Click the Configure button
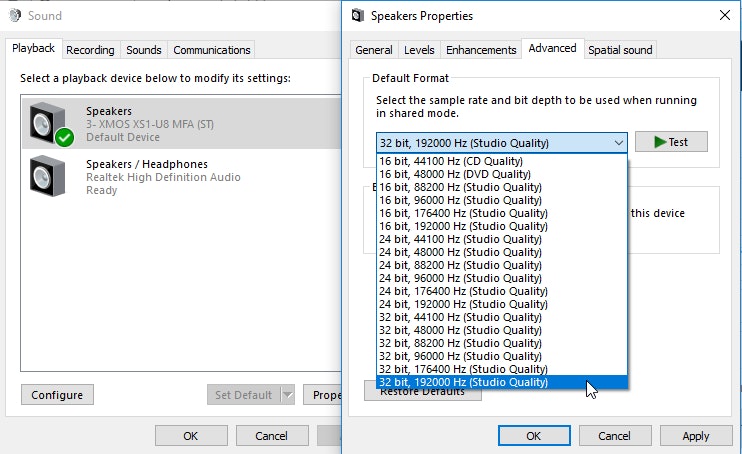 [x=57, y=395]
